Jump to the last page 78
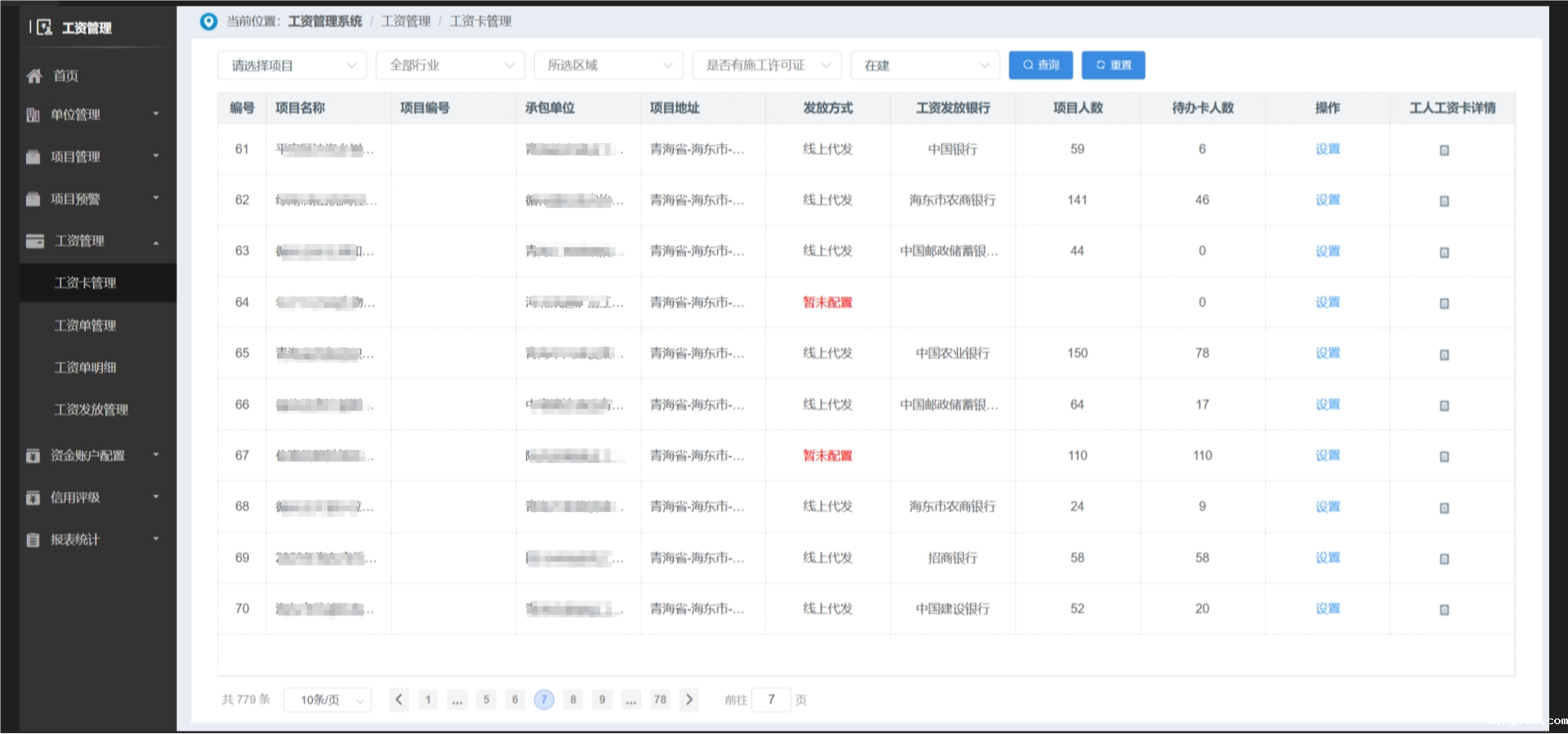This screenshot has height=734, width=1568. click(x=660, y=700)
